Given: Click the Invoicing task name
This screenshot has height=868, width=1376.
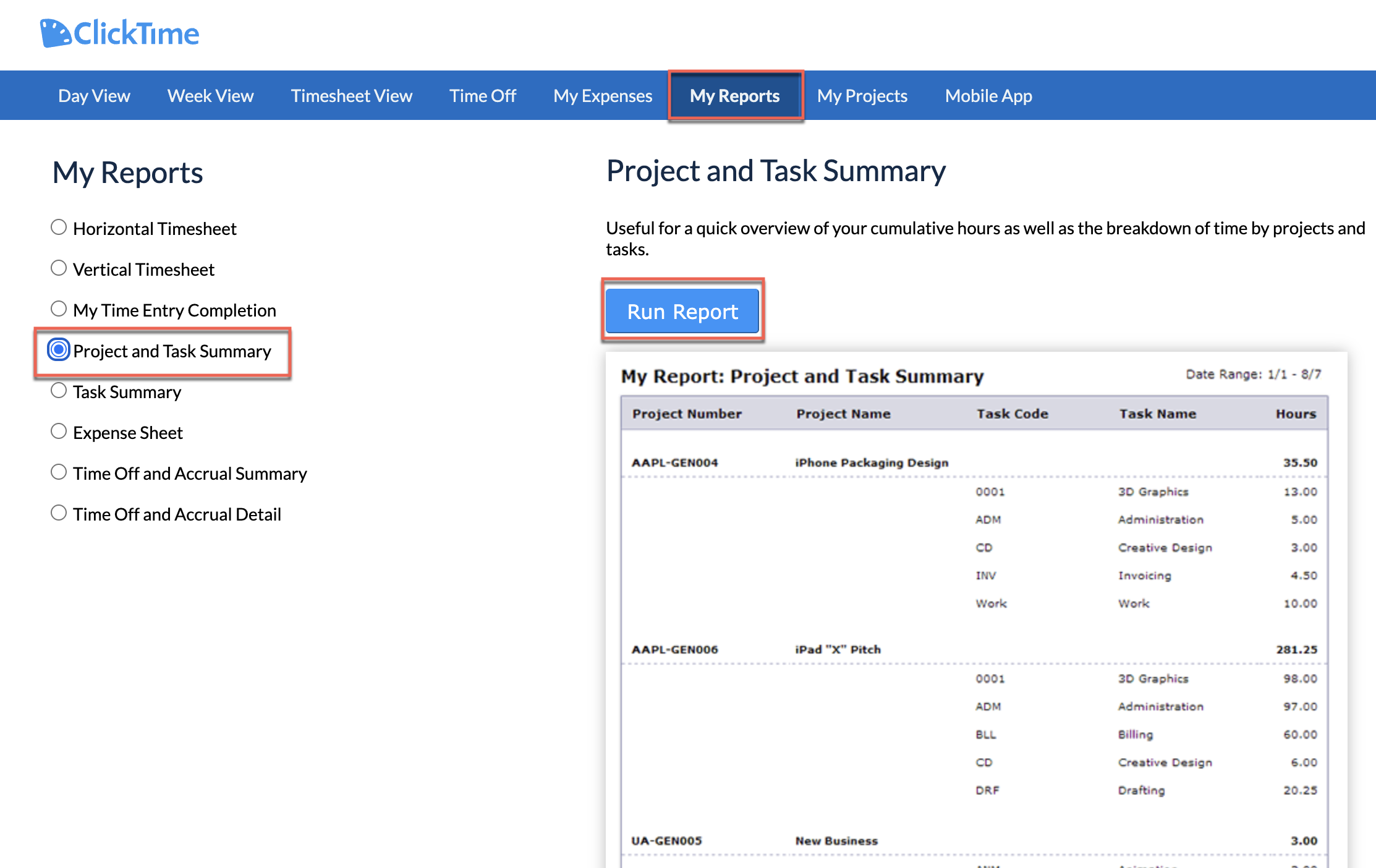Looking at the screenshot, I should pyautogui.click(x=1144, y=576).
